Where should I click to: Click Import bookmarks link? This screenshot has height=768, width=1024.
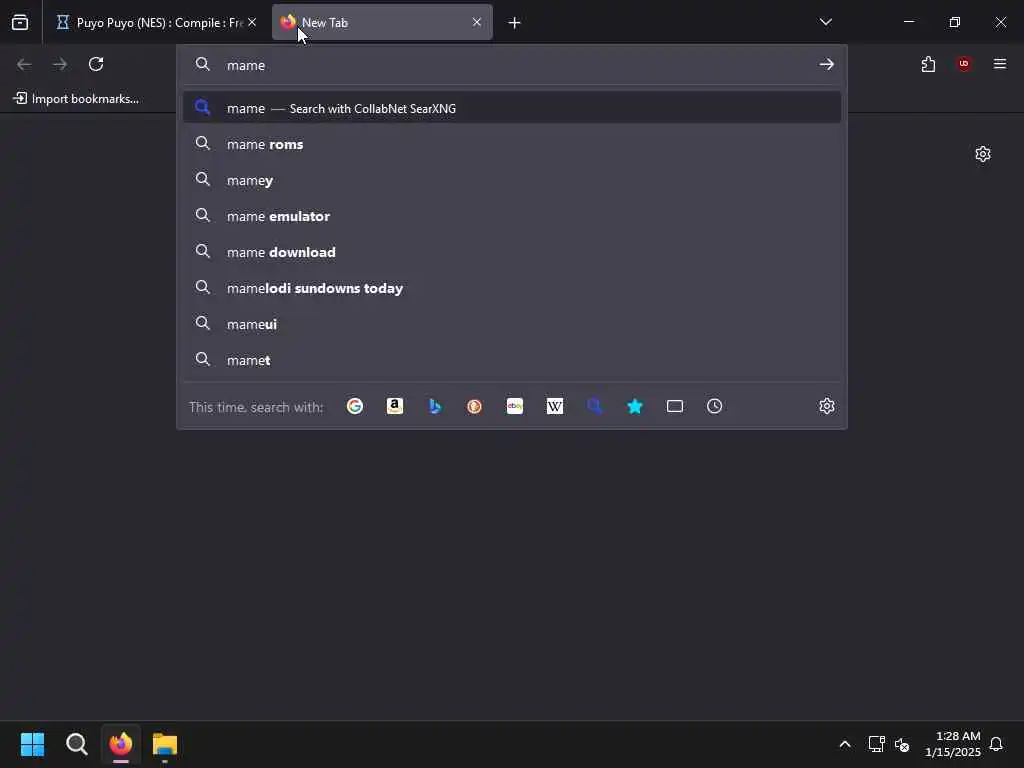click(76, 99)
